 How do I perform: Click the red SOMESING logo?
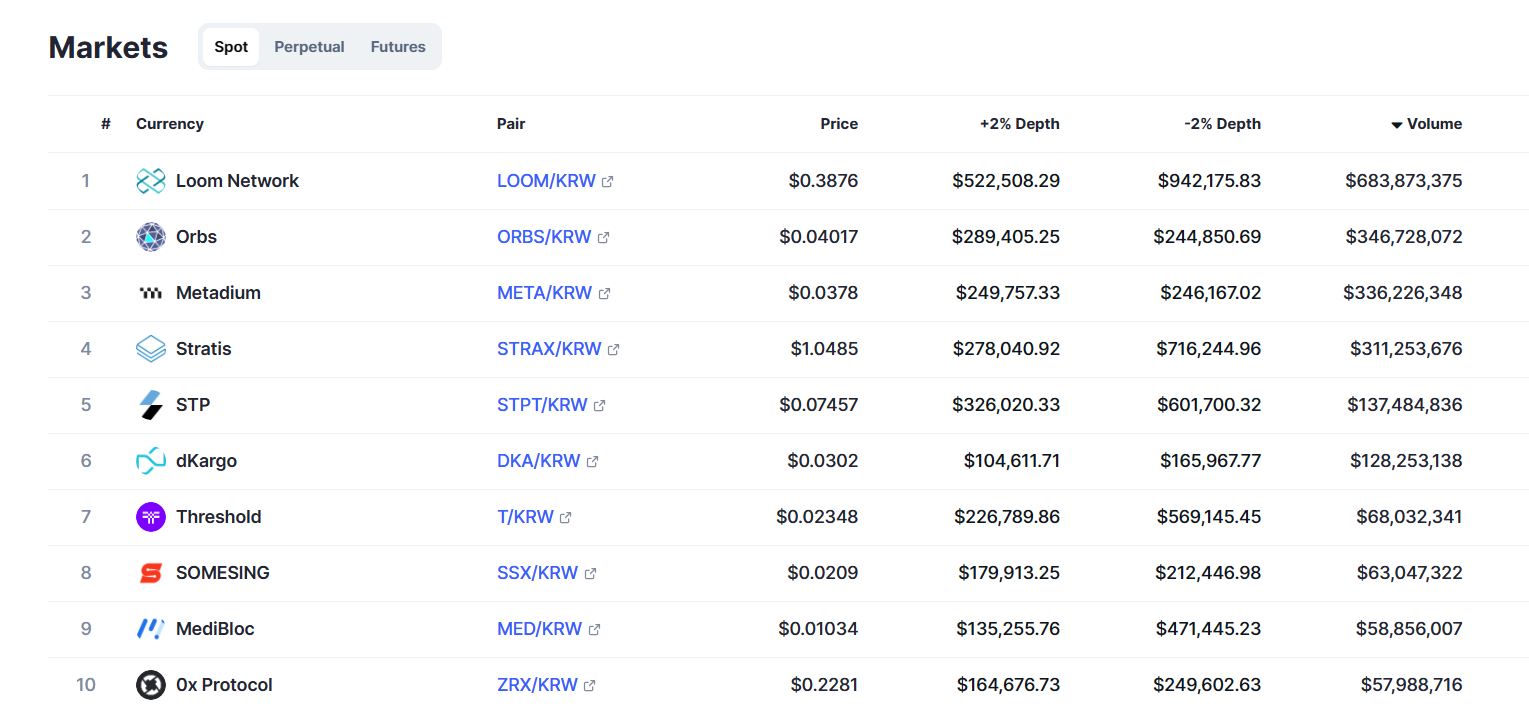click(151, 573)
